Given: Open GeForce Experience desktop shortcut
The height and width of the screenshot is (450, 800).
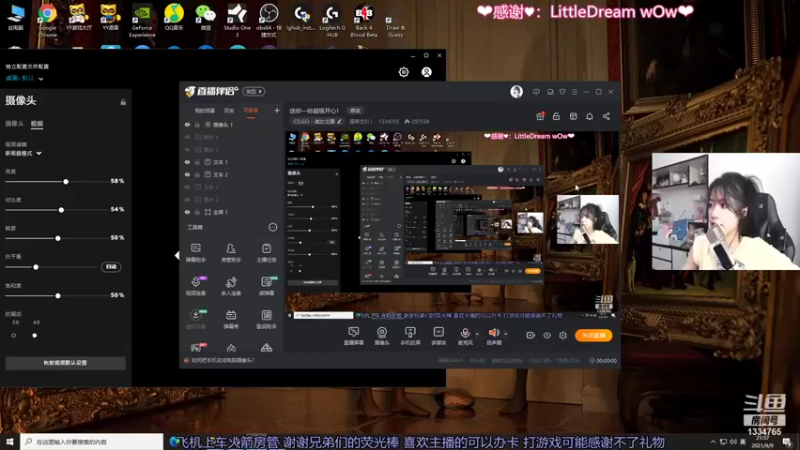Looking at the screenshot, I should tap(142, 20).
